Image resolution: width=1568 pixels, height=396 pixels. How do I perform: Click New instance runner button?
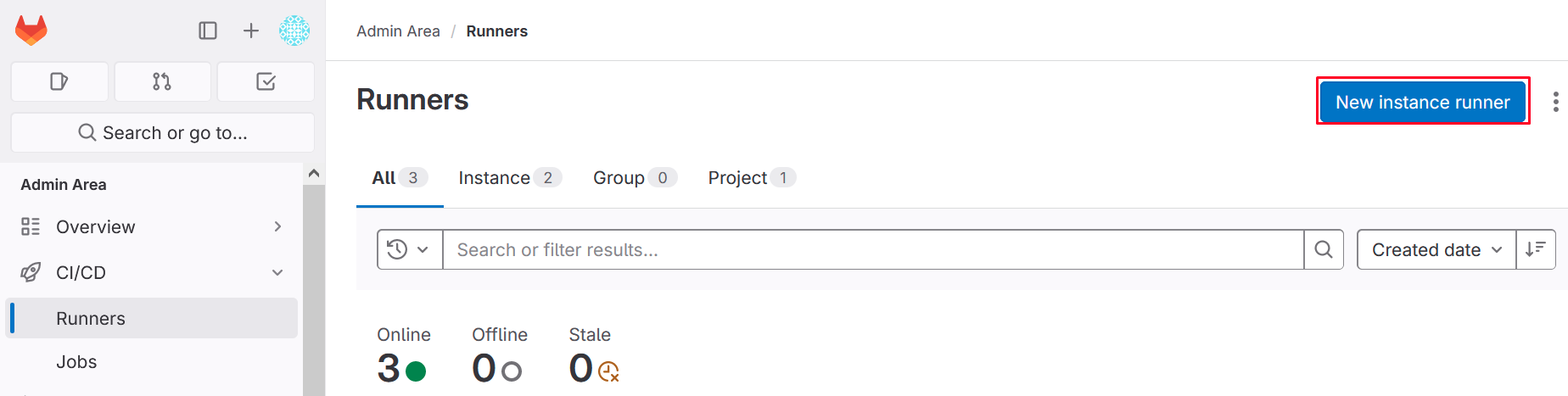click(x=1423, y=102)
